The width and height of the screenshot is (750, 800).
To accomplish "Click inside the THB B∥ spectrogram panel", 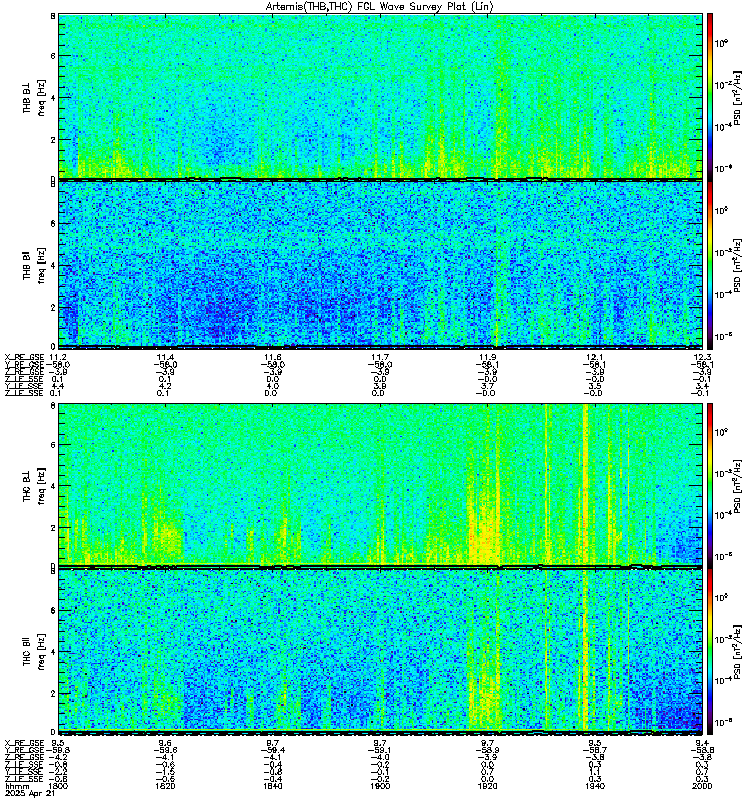I will (x=380, y=264).
